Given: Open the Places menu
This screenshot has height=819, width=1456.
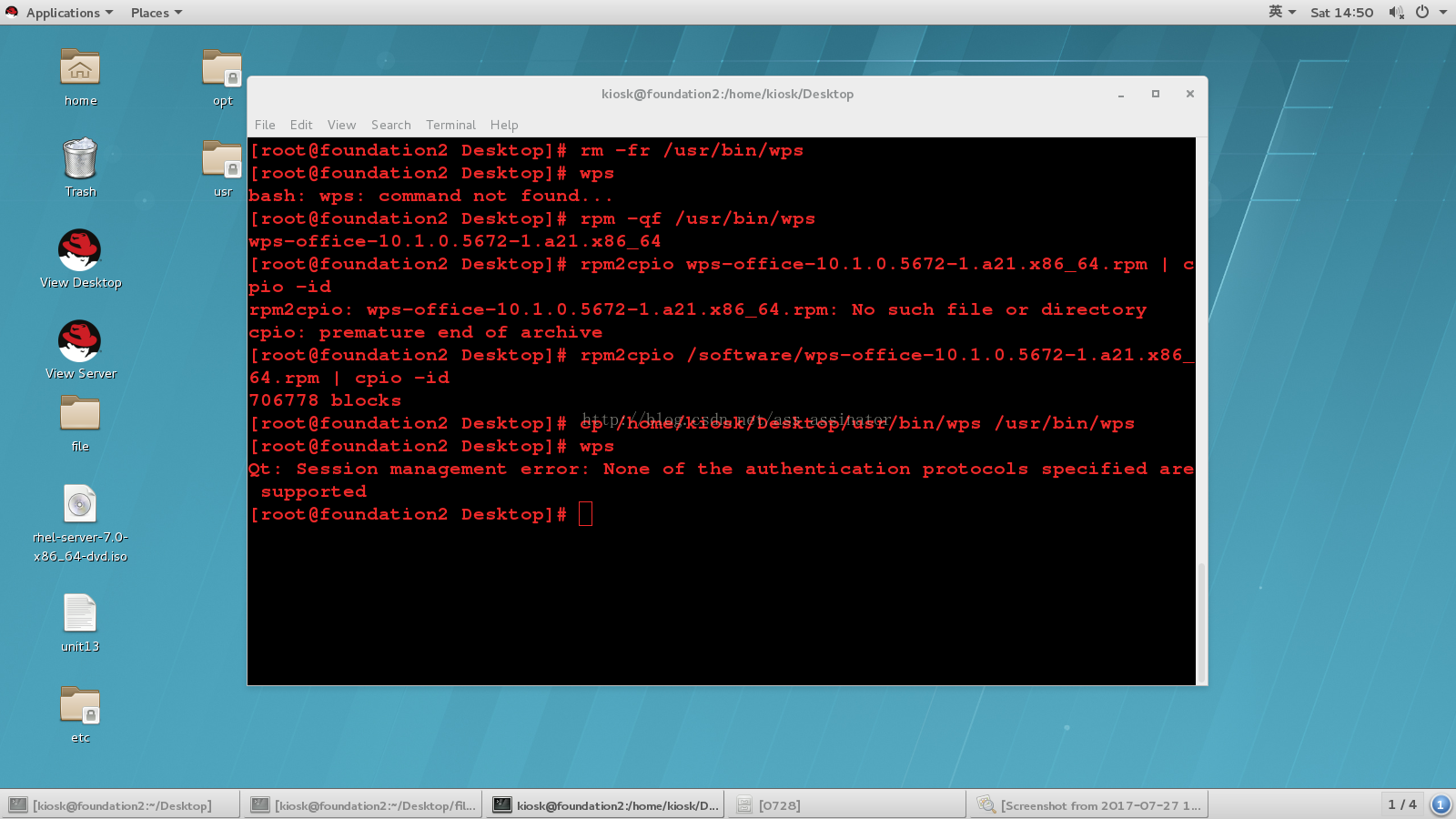Looking at the screenshot, I should 157,13.
